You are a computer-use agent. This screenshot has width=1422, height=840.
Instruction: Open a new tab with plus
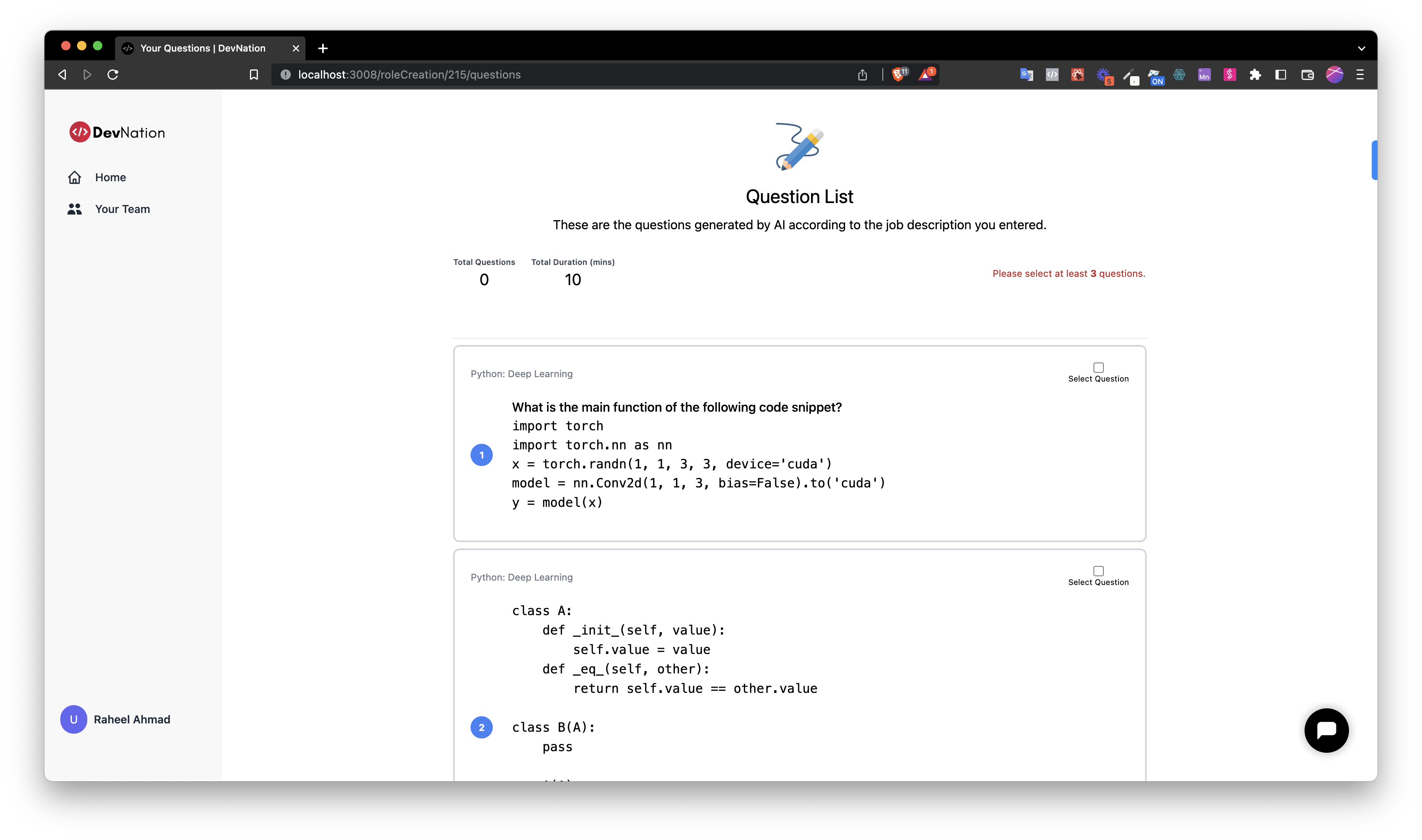[x=323, y=49]
